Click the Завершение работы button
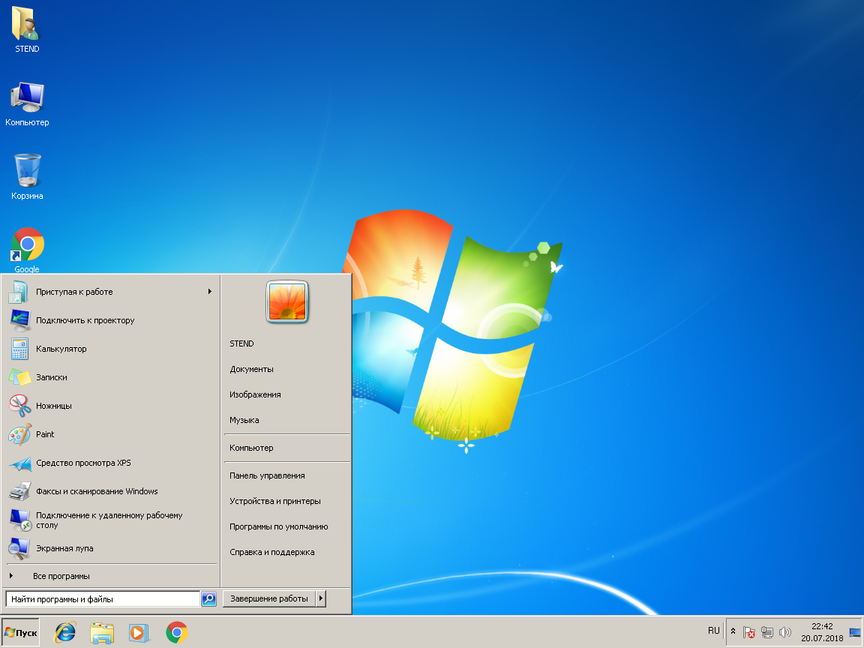The height and width of the screenshot is (648, 864). [269, 598]
